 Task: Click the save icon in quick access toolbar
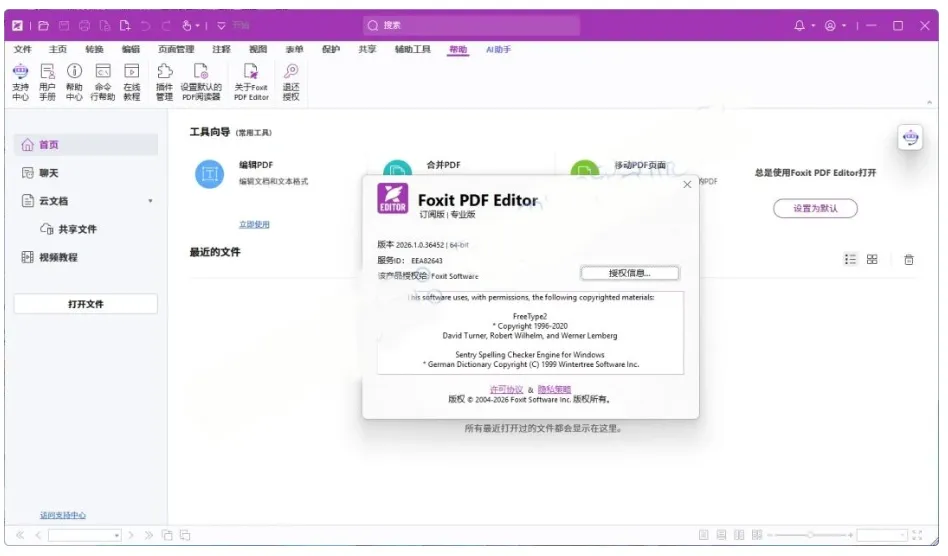coord(63,25)
